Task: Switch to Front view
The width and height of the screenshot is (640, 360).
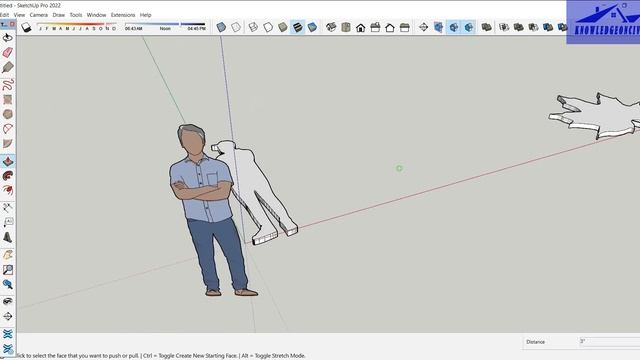Action: click(x=360, y=27)
